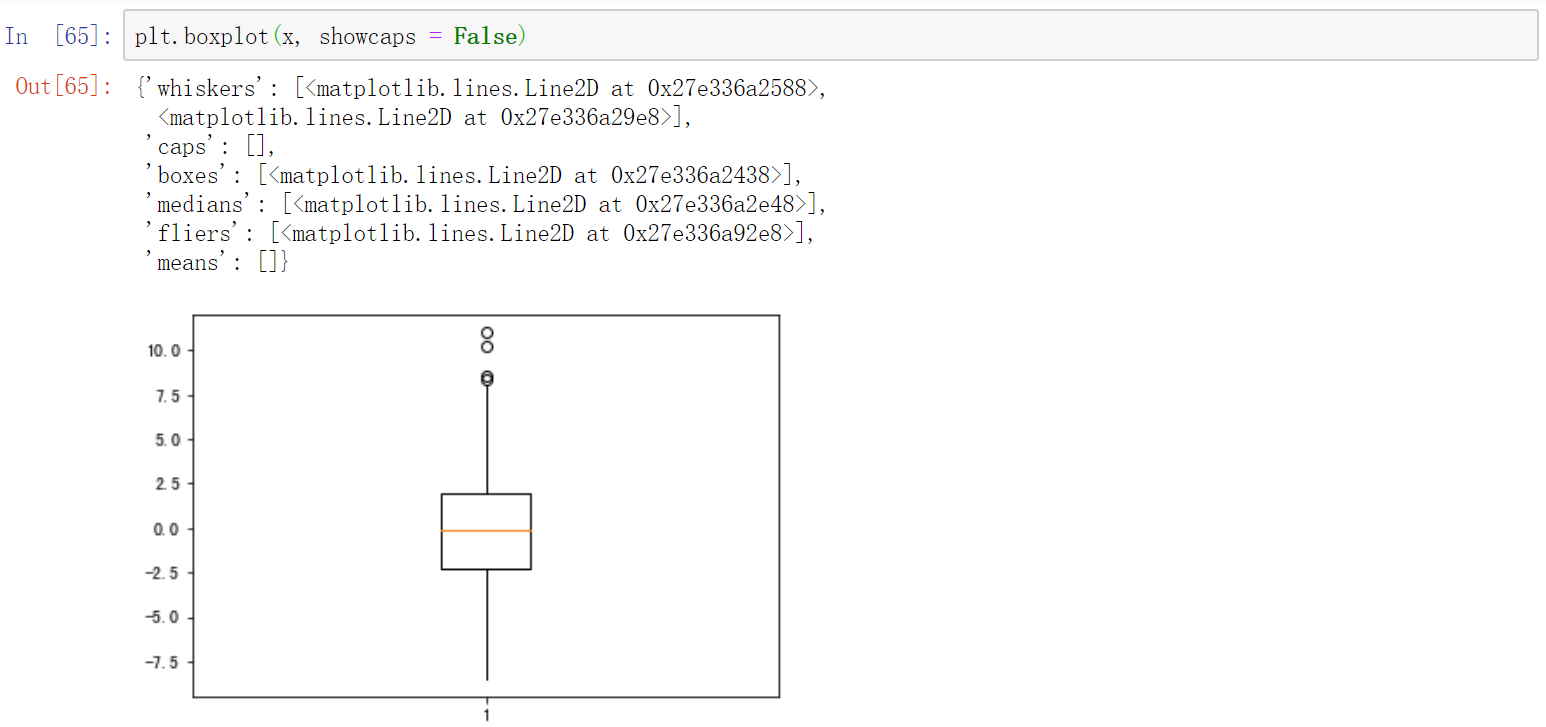Click the lower whisker line below the box

click(x=487, y=625)
